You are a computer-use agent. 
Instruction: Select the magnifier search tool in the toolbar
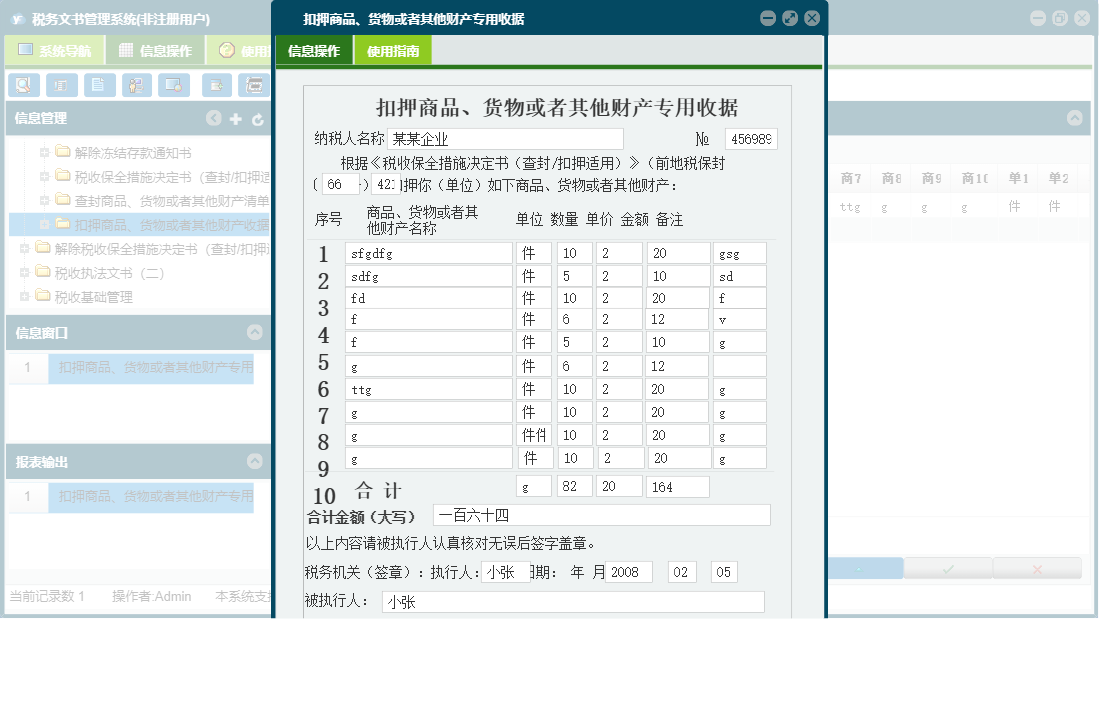point(23,85)
